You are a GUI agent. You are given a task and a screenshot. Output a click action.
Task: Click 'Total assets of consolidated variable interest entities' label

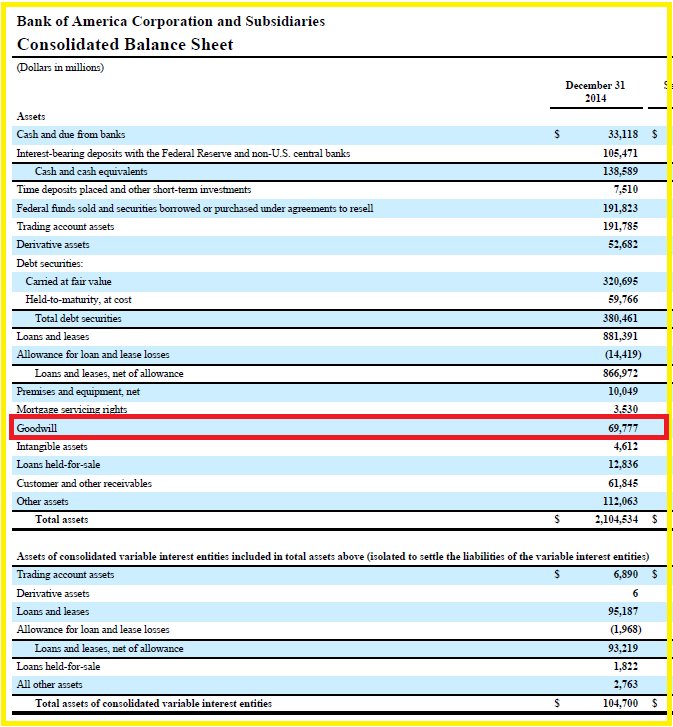click(153, 703)
